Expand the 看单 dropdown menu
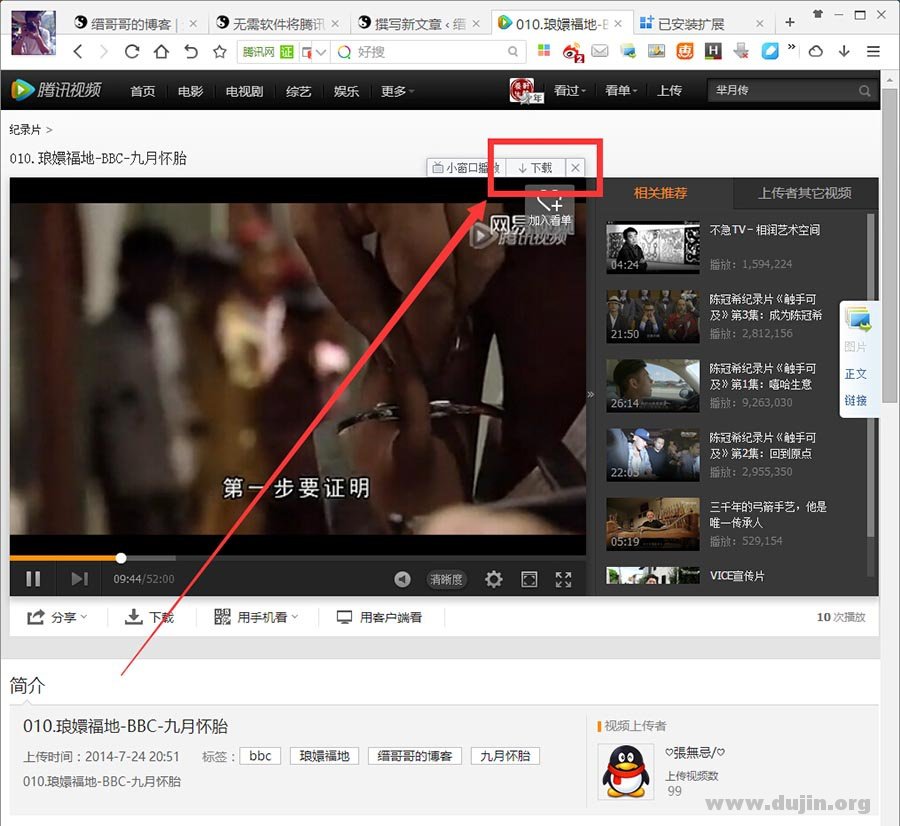The image size is (900, 826). 621,90
